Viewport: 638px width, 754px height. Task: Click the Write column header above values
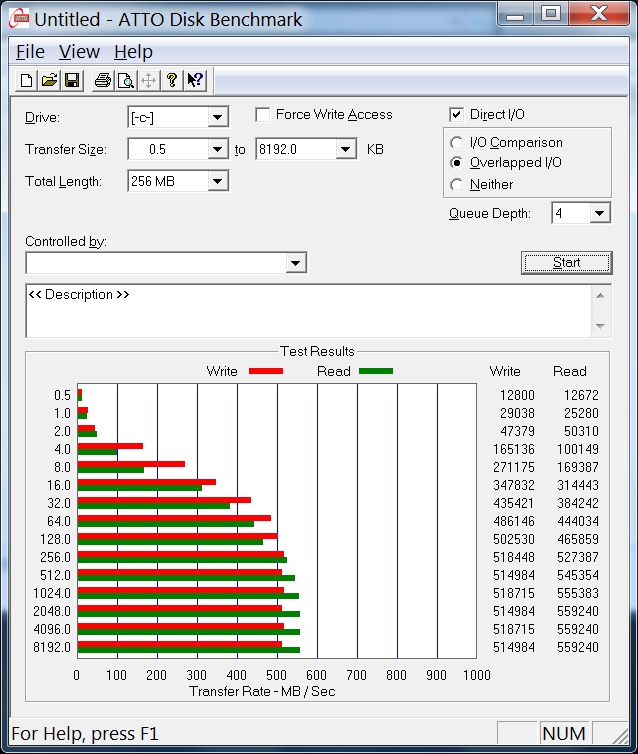505,371
